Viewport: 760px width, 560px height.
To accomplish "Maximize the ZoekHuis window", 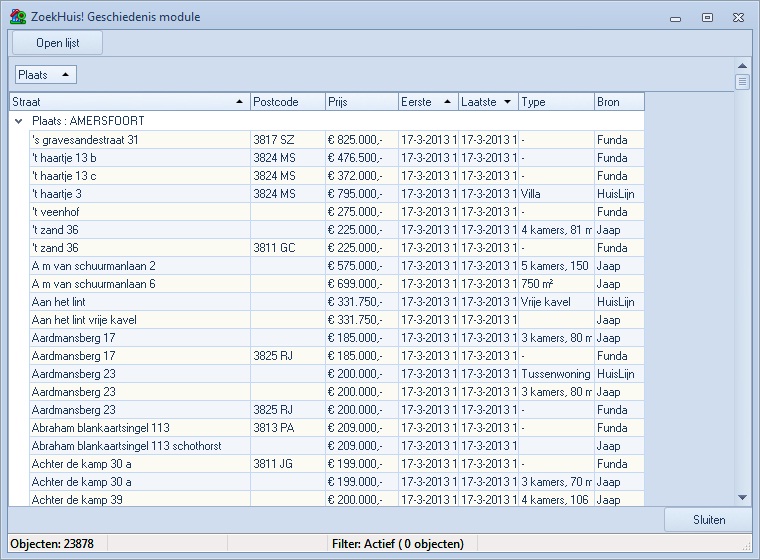I will coord(707,17).
